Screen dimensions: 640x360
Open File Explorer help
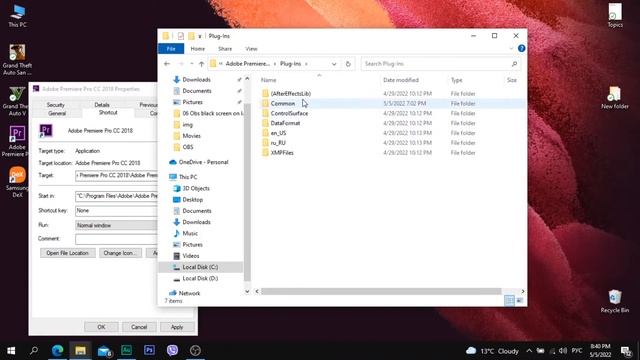click(521, 48)
